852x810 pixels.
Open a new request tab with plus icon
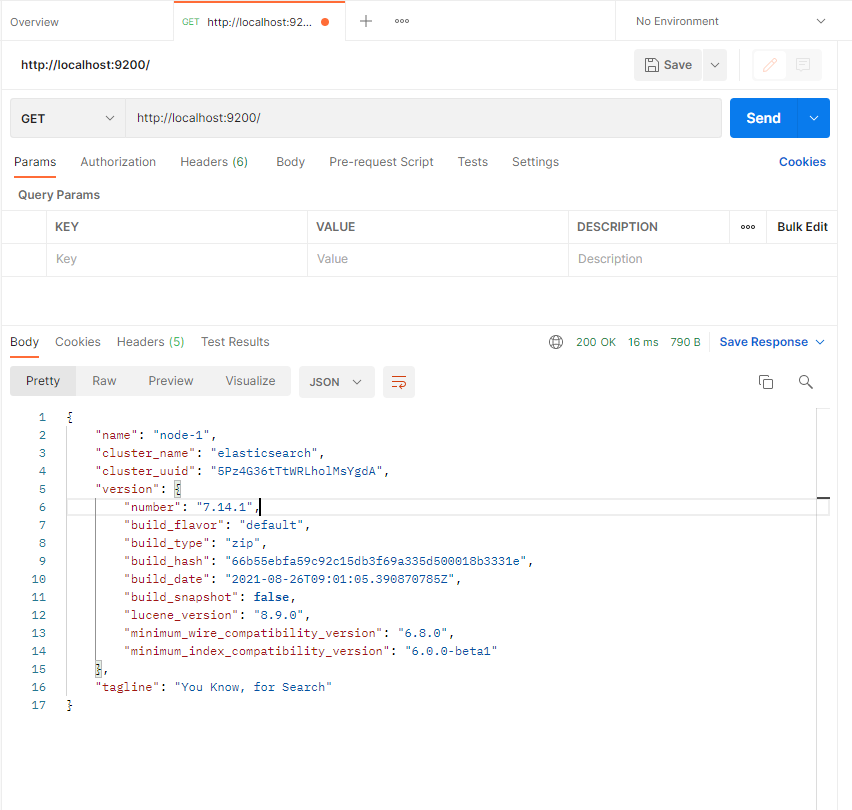click(366, 21)
